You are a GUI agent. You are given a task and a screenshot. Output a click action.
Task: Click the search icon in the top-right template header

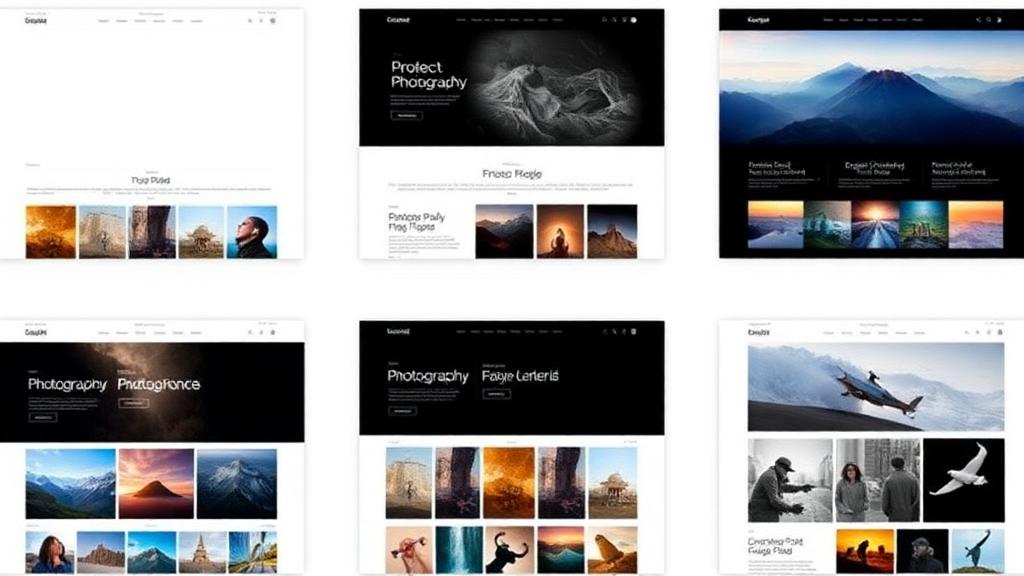click(x=988, y=20)
